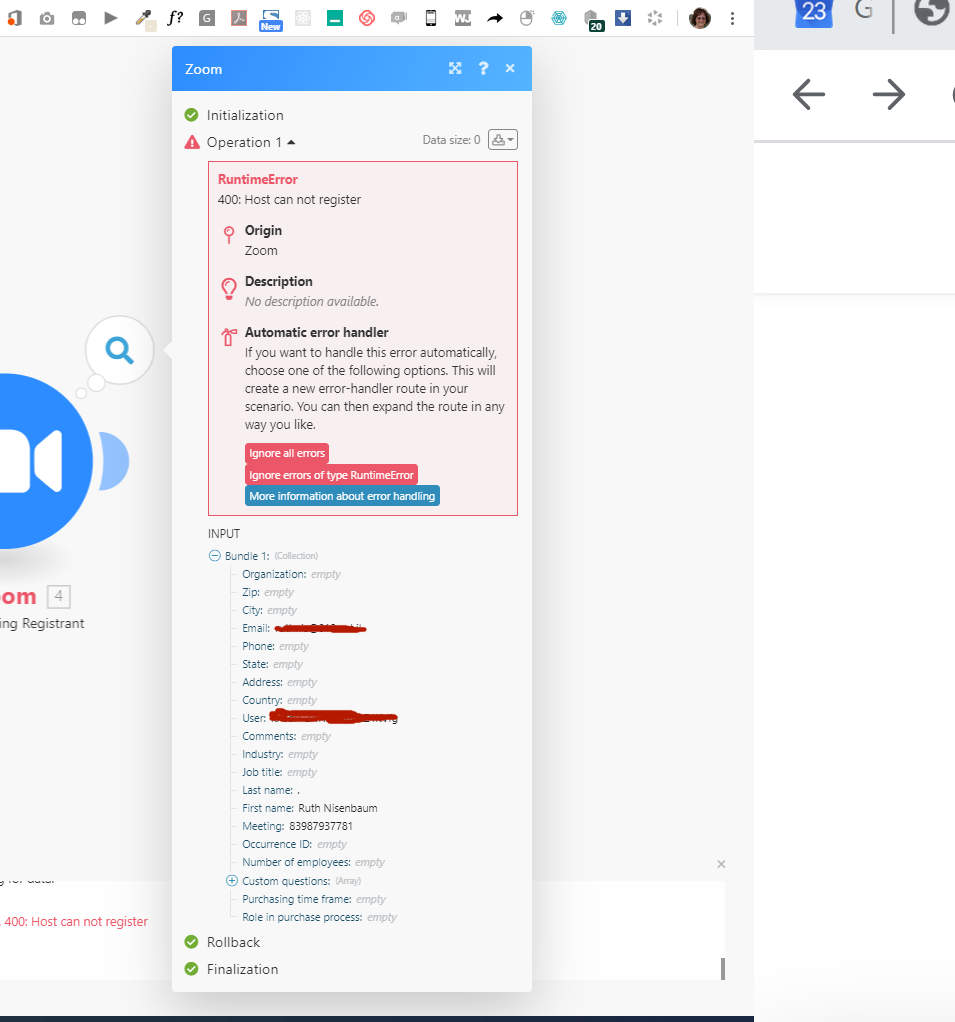
Task: Click the camera screenshot extension icon
Action: tap(46, 18)
